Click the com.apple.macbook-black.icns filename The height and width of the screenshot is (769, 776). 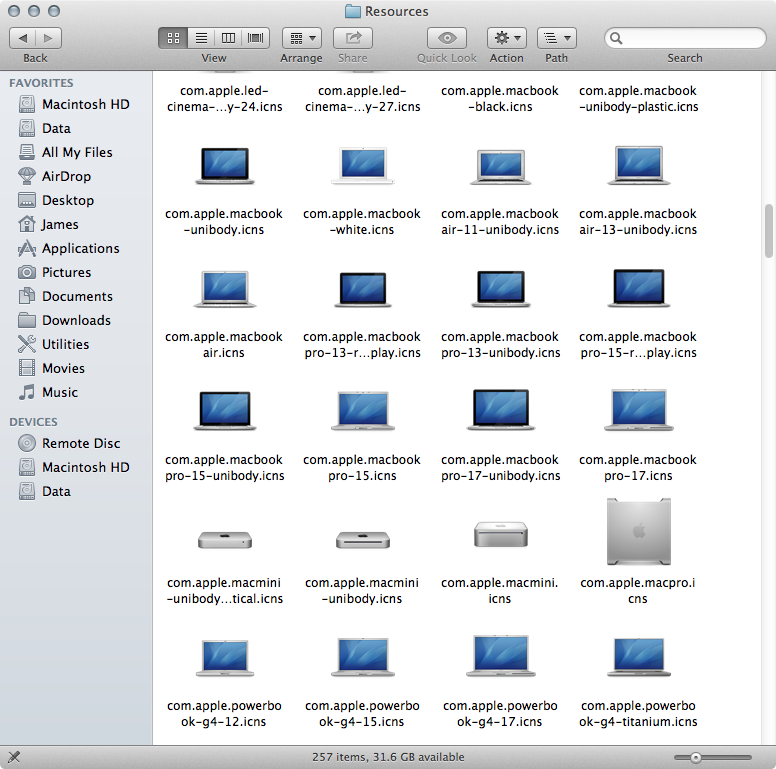coord(500,99)
